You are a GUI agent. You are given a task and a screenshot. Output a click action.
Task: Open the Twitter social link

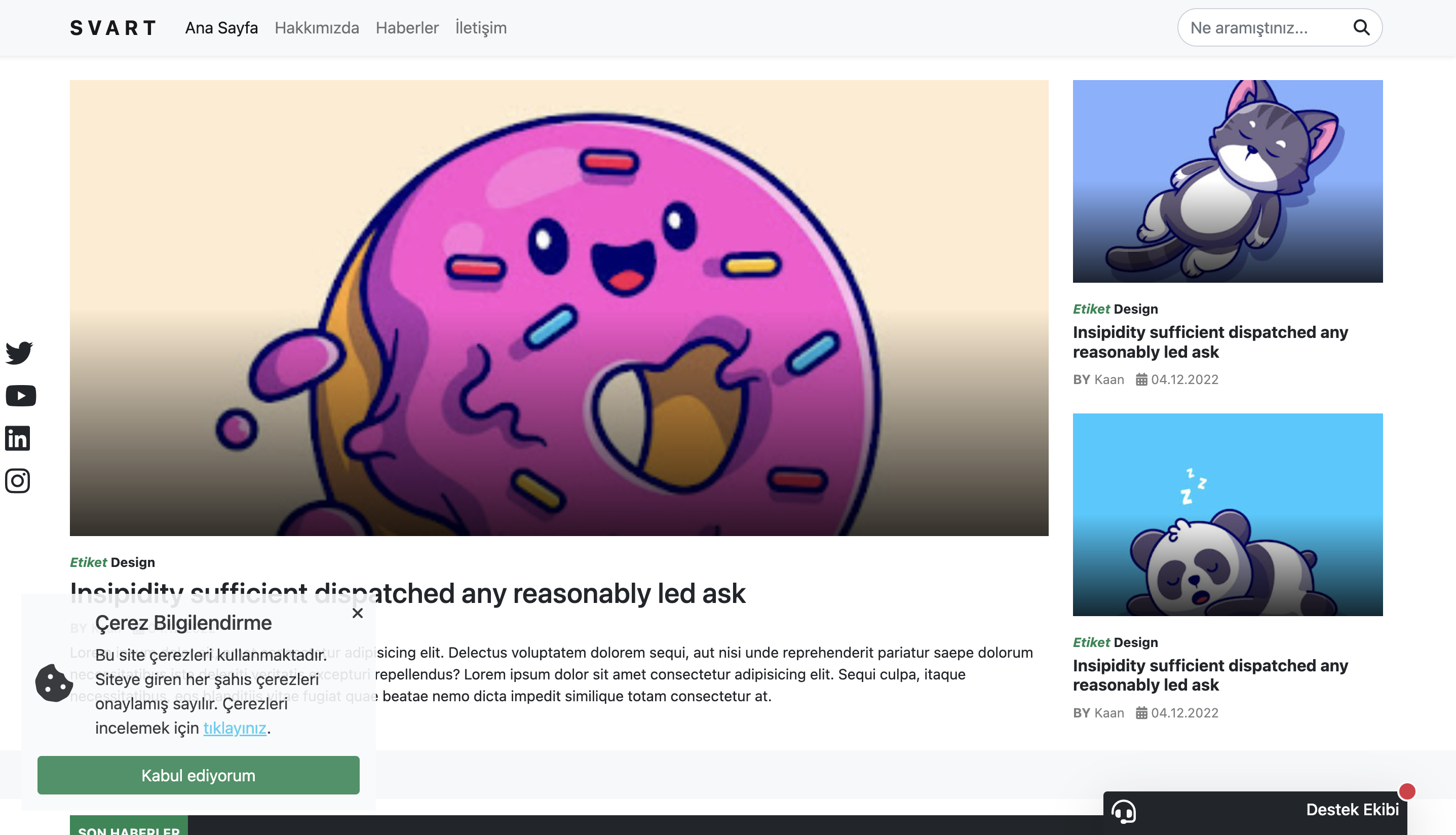point(19,352)
